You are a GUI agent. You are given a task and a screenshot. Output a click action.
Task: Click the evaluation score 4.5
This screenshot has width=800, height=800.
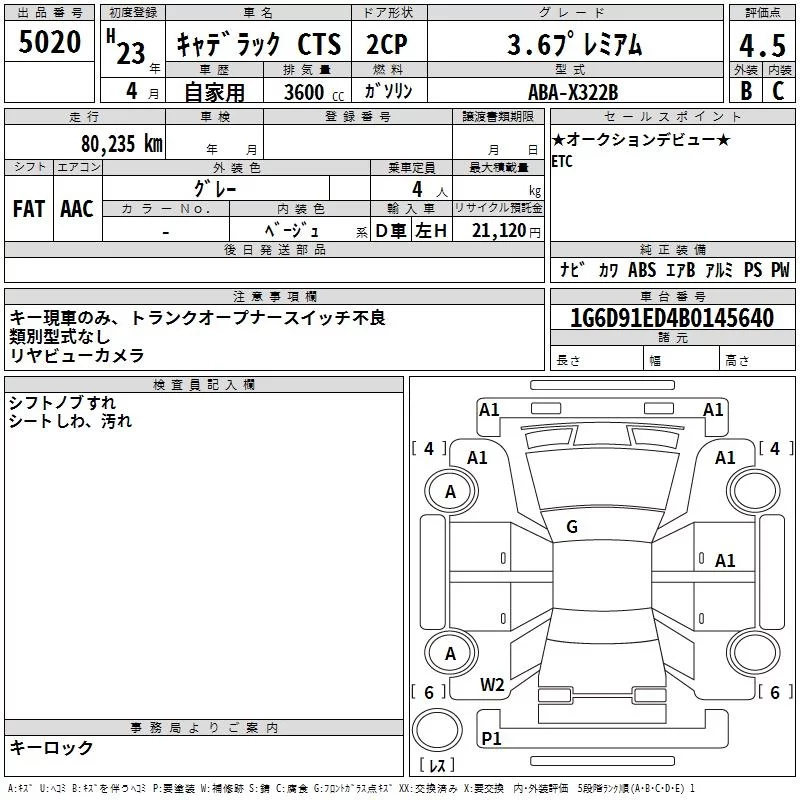tap(762, 45)
